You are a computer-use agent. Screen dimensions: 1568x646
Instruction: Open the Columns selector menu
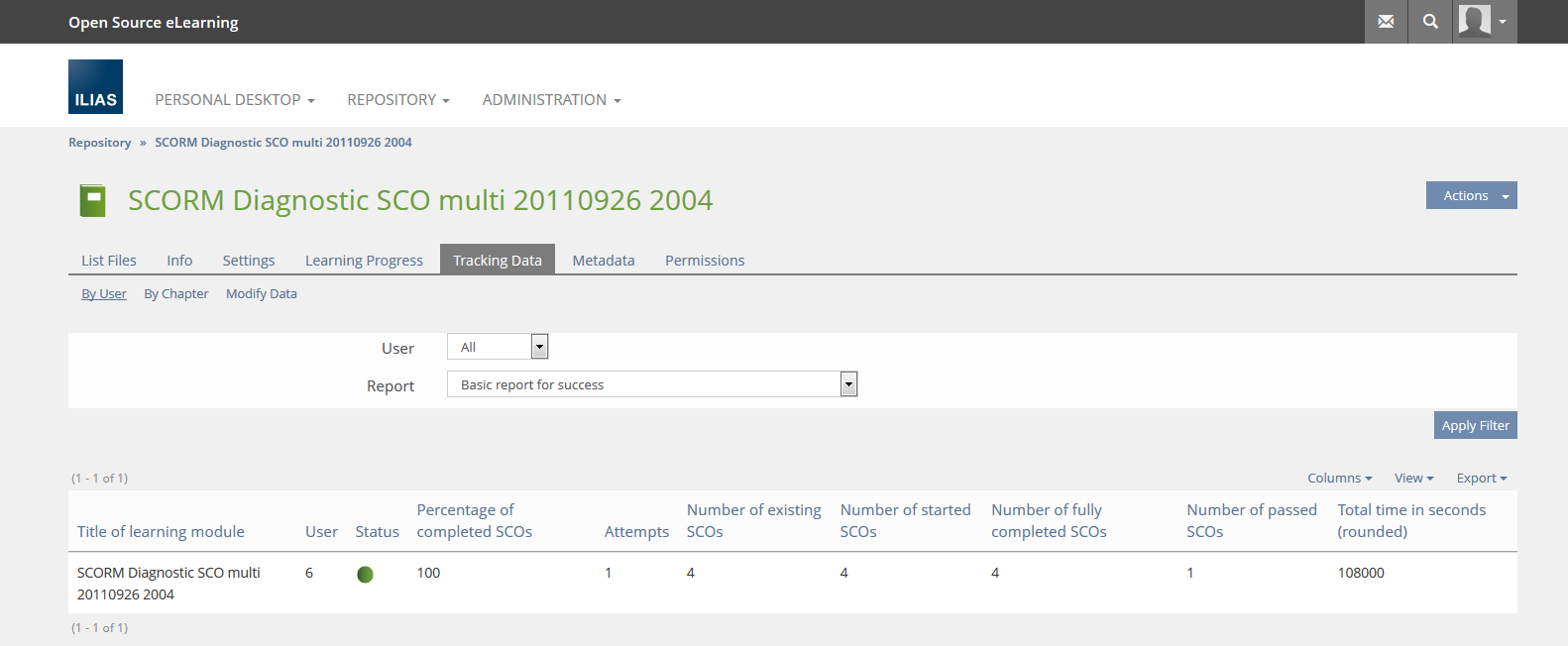pos(1339,479)
